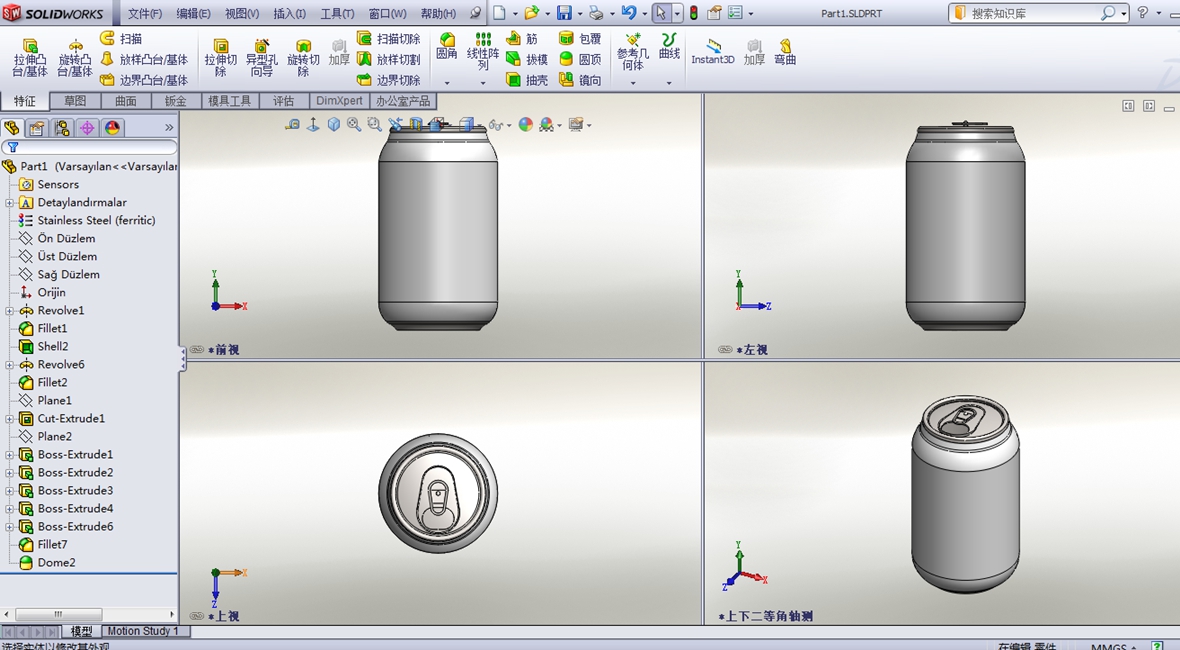Open the DisplayManager color ball tab

coord(112,128)
